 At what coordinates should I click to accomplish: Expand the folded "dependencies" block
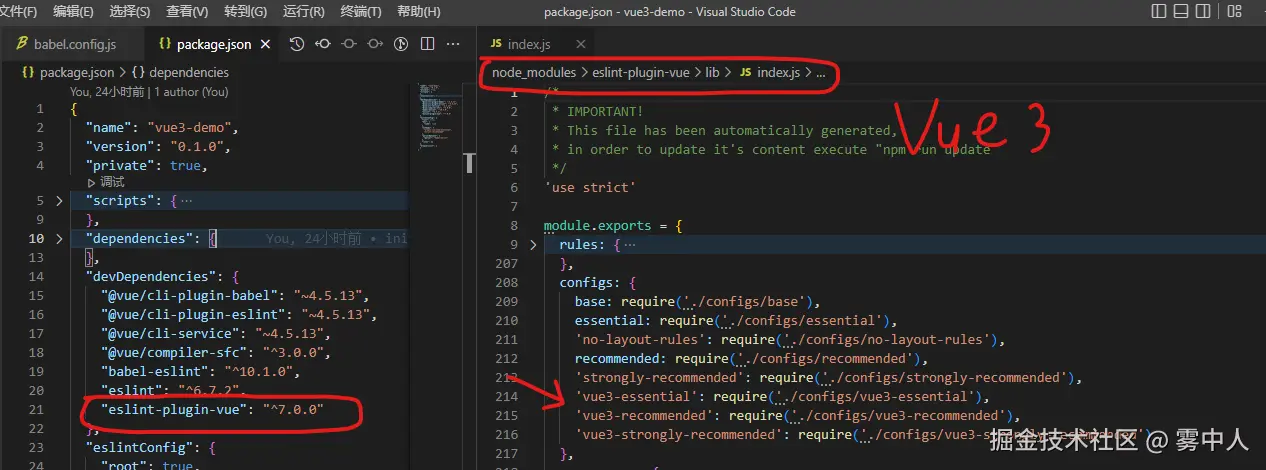[x=60, y=239]
